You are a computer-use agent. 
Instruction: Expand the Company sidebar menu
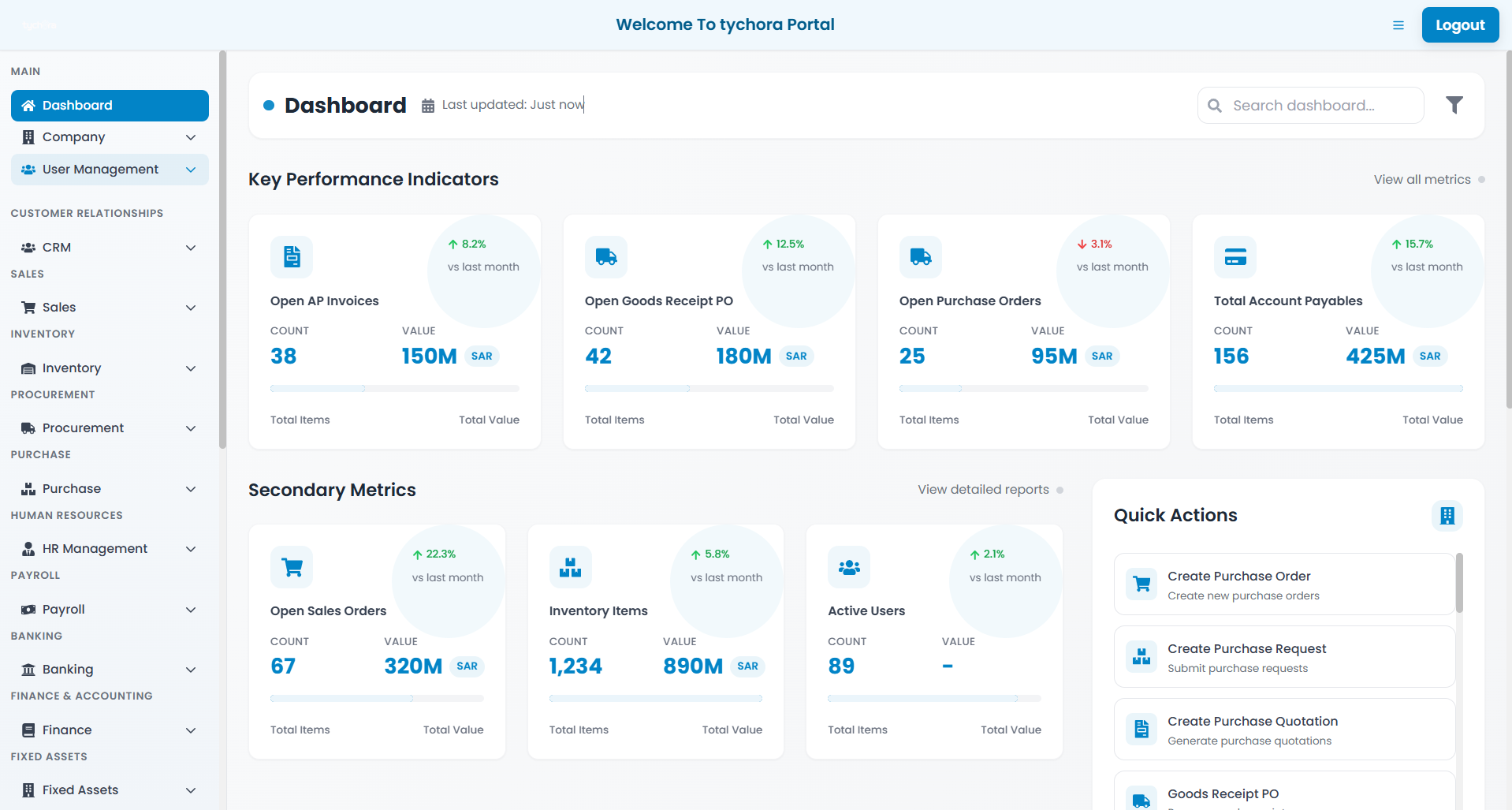point(110,137)
